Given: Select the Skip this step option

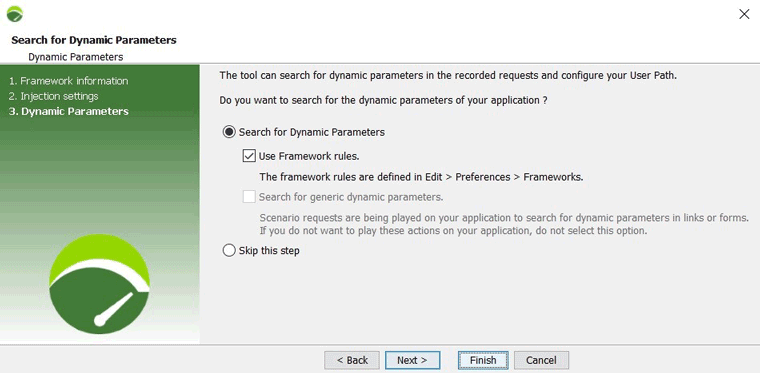Looking at the screenshot, I should (x=229, y=251).
